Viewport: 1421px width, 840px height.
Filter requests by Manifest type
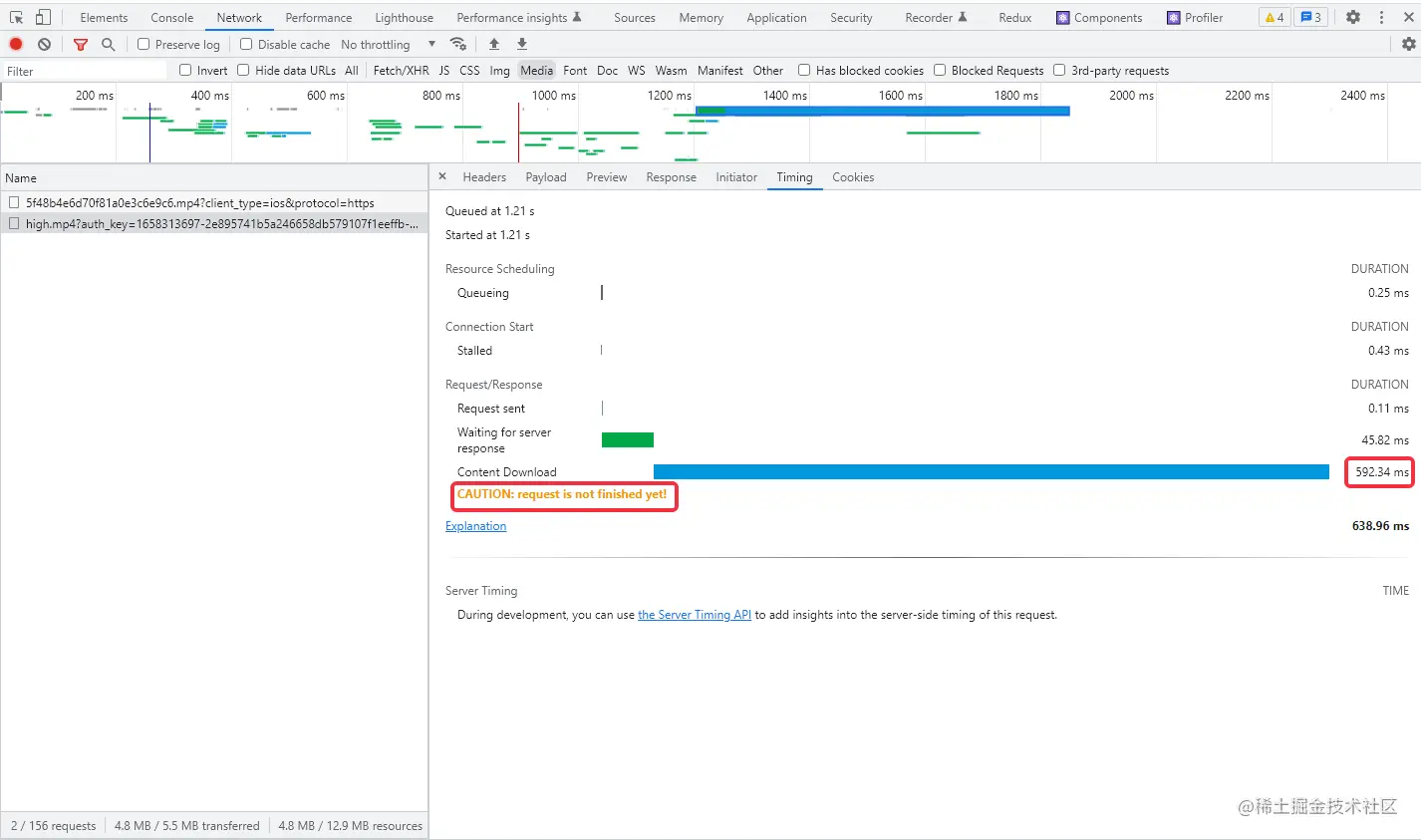pyautogui.click(x=720, y=70)
